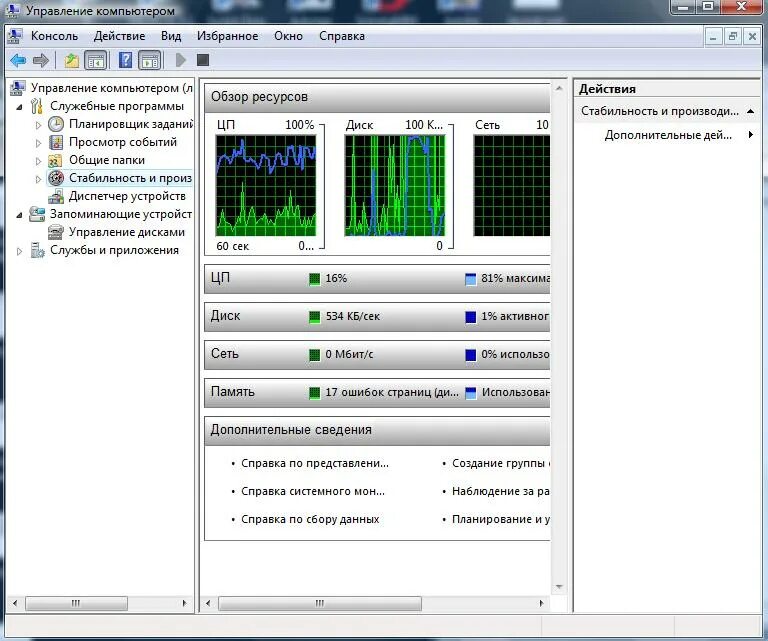Select Управление дисками in the tree
The image size is (768, 641).
click(x=126, y=232)
